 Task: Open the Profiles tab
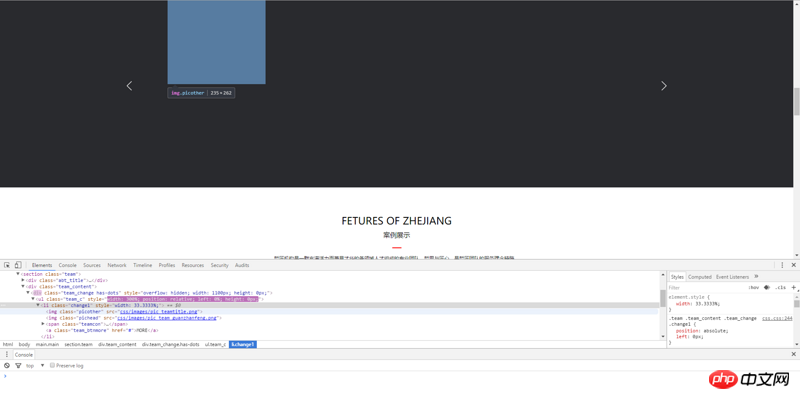pos(167,265)
